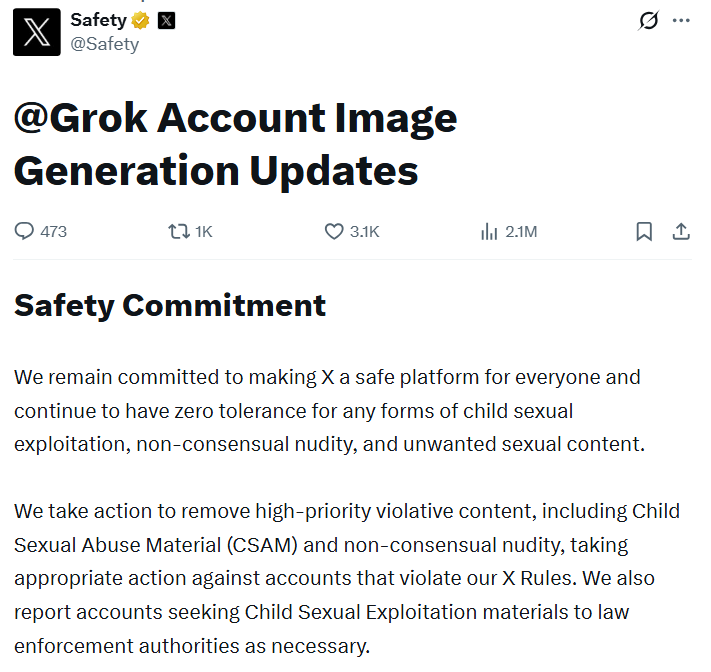Click the 1K reposts count
This screenshot has width=711, height=672.
click(204, 232)
